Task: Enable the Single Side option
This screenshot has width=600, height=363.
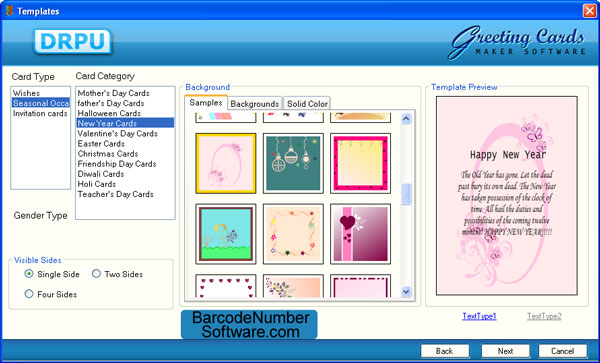Action: (29, 274)
